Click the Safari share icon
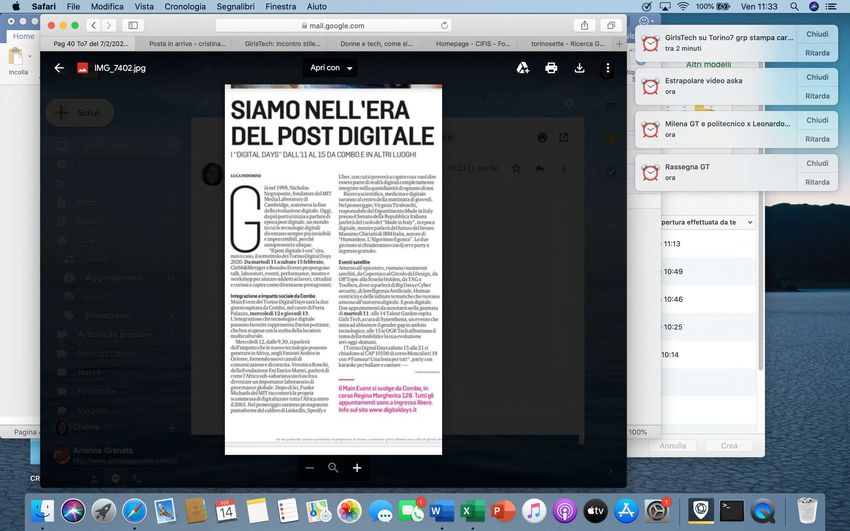Screen dimensions: 850x531 click(x=584, y=24)
